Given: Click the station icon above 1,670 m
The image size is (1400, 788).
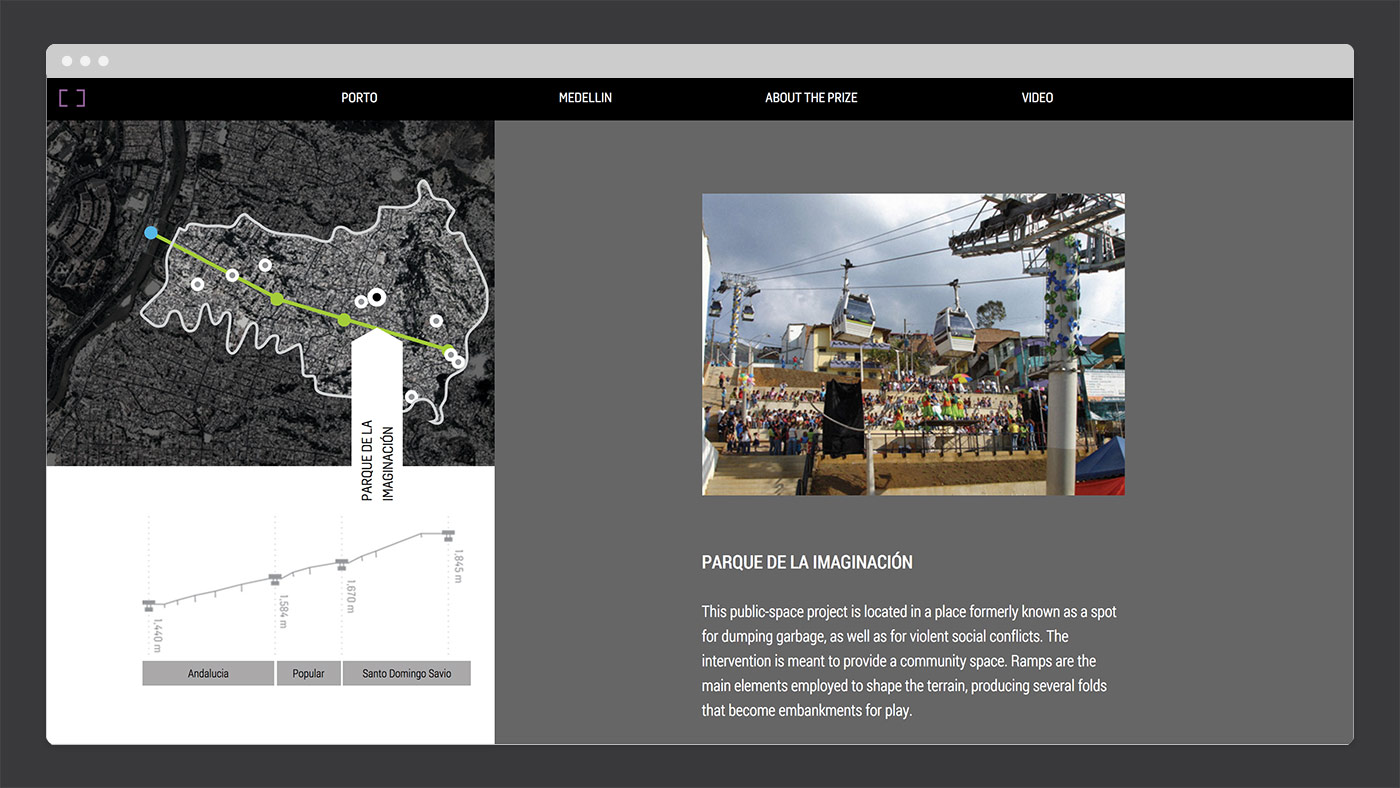Looking at the screenshot, I should [x=342, y=564].
